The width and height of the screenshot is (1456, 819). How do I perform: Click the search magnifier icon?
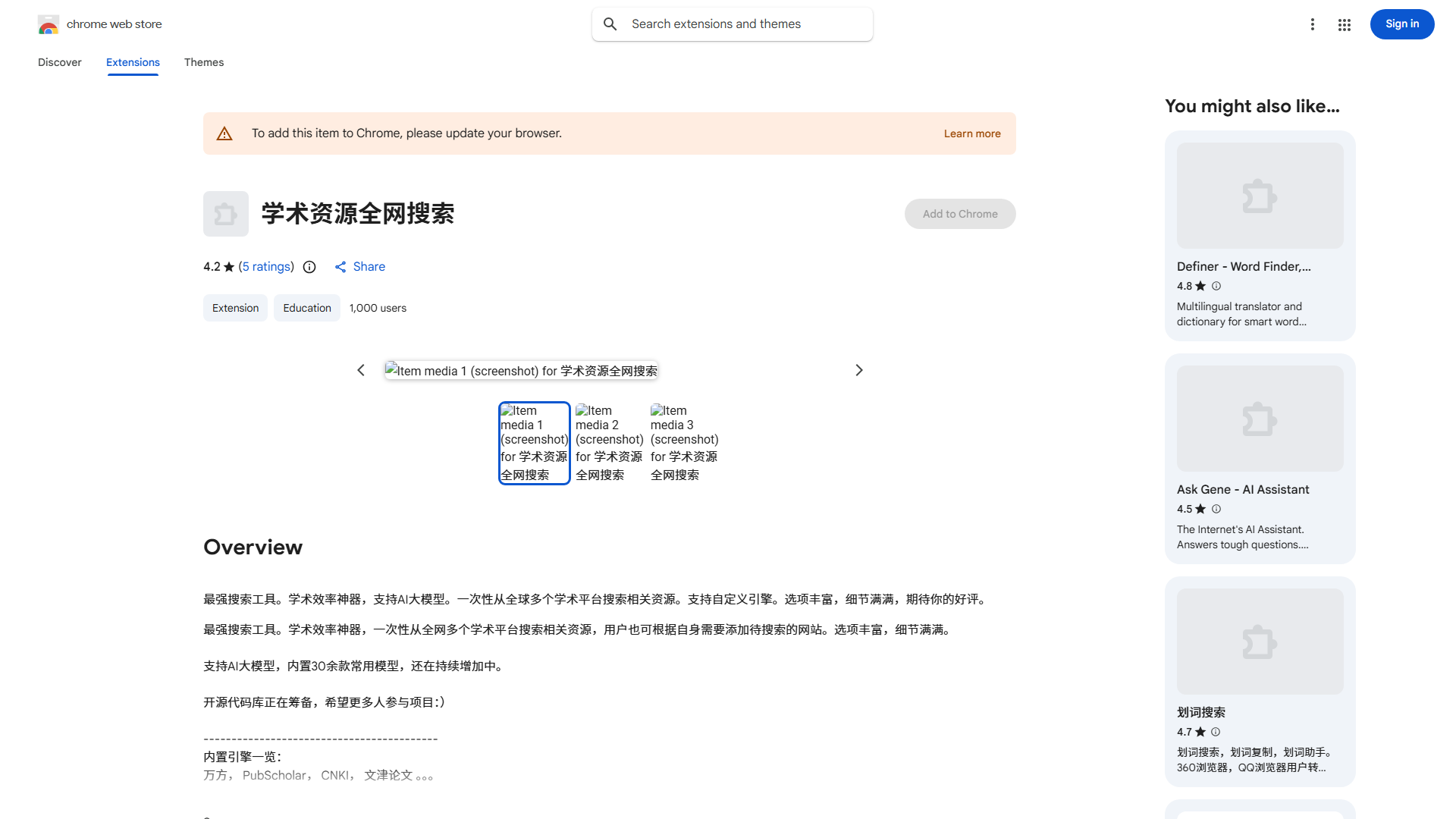[610, 24]
